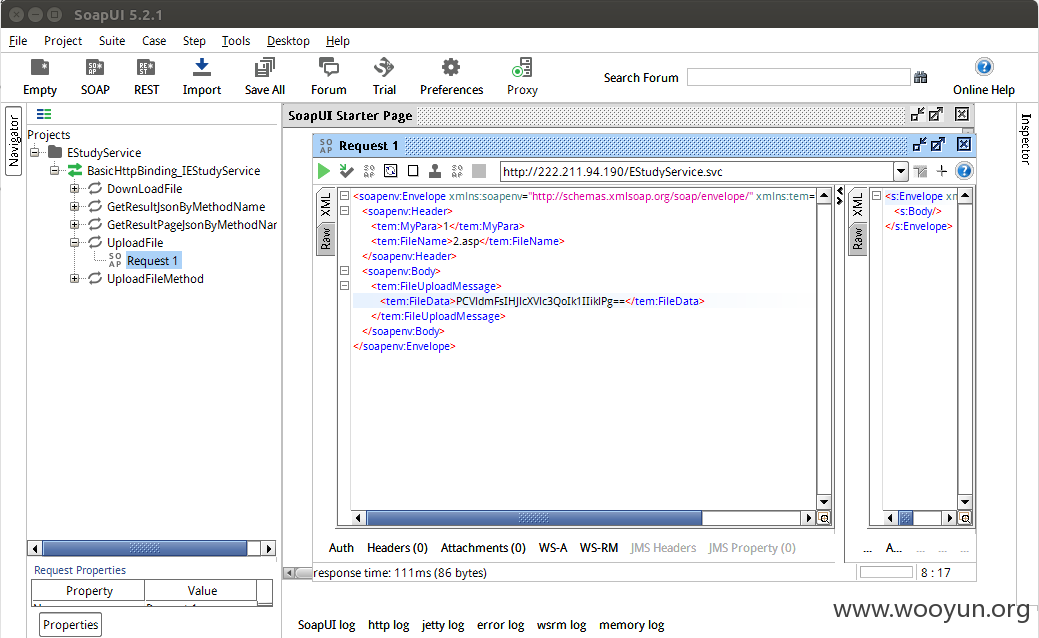Click the Save All toolbar icon

coord(264,77)
